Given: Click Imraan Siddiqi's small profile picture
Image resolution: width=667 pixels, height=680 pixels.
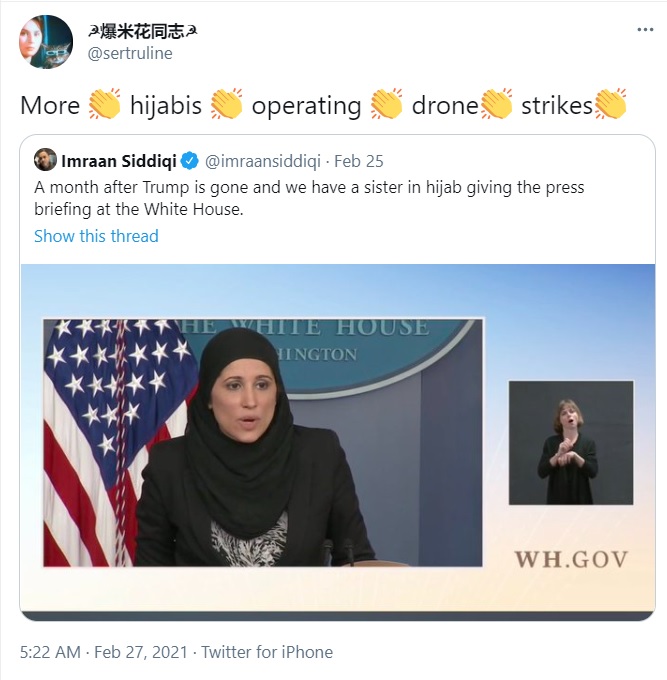Looking at the screenshot, I should [x=45, y=160].
